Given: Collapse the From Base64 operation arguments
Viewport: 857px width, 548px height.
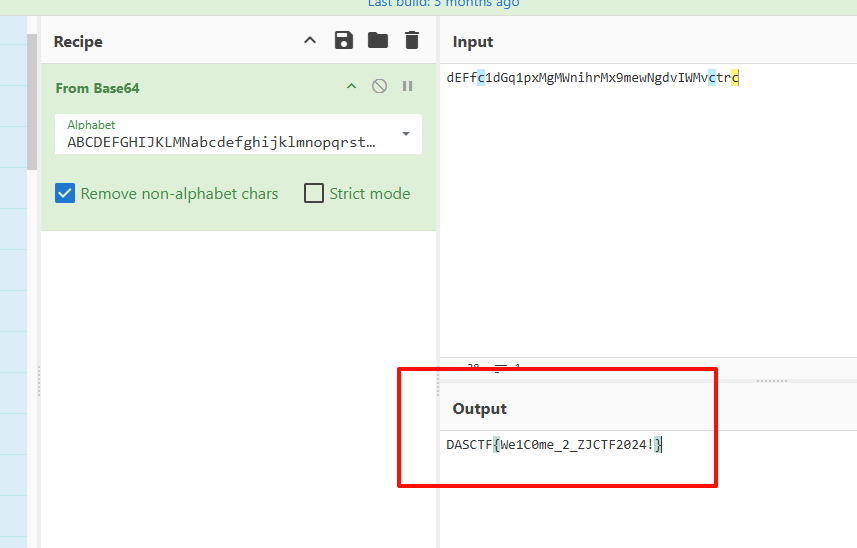Looking at the screenshot, I should [x=351, y=87].
